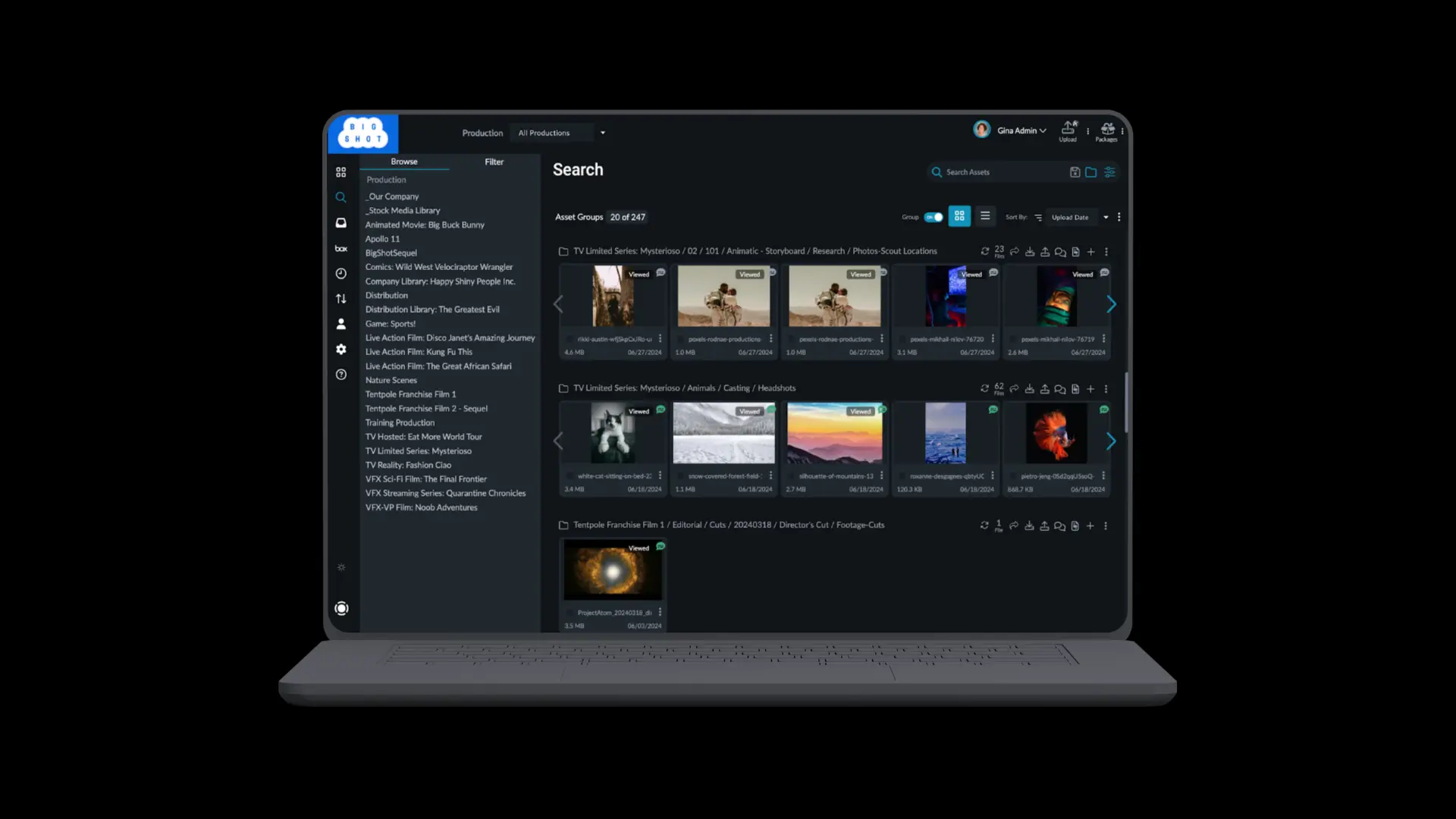Click the add plus icon for Footage-Cuts group
The height and width of the screenshot is (819, 1456).
1090,526
